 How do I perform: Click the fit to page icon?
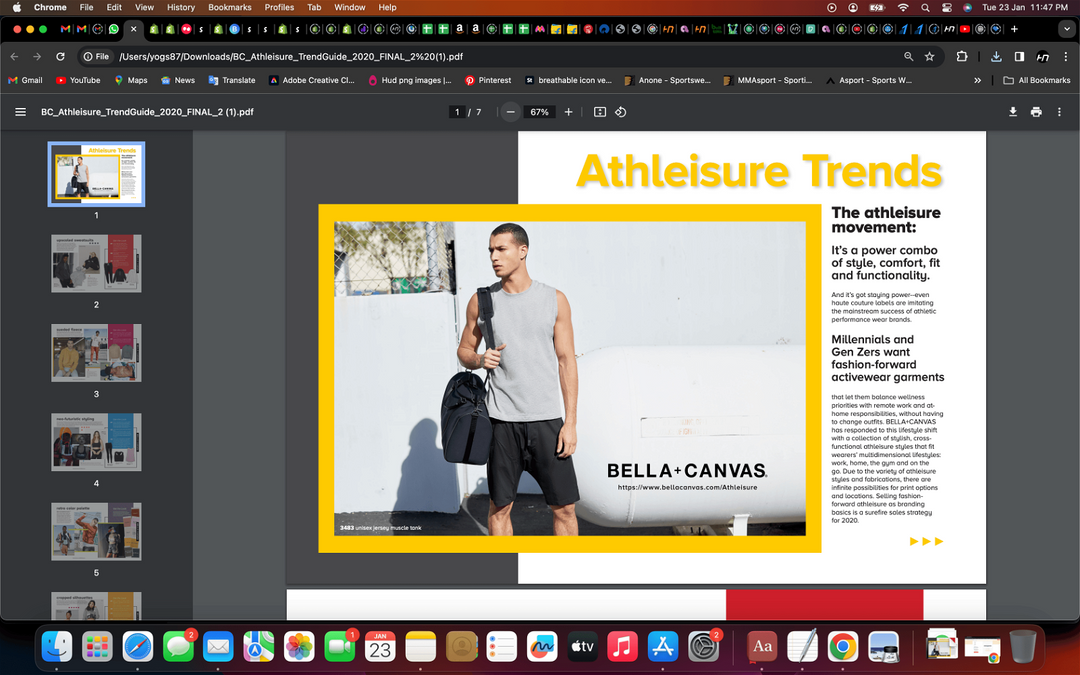(x=600, y=112)
